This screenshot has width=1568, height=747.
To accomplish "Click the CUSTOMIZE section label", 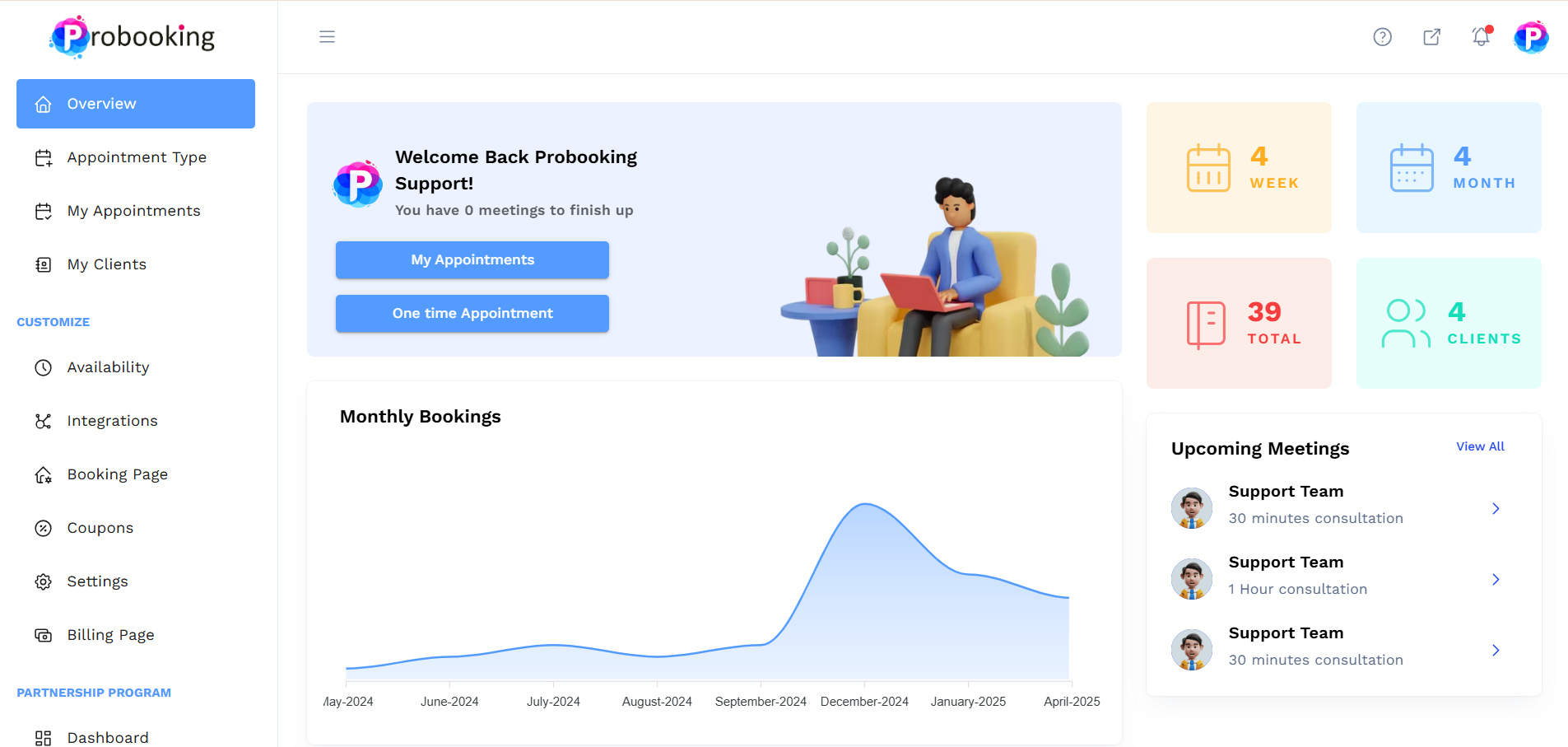I will click(54, 322).
